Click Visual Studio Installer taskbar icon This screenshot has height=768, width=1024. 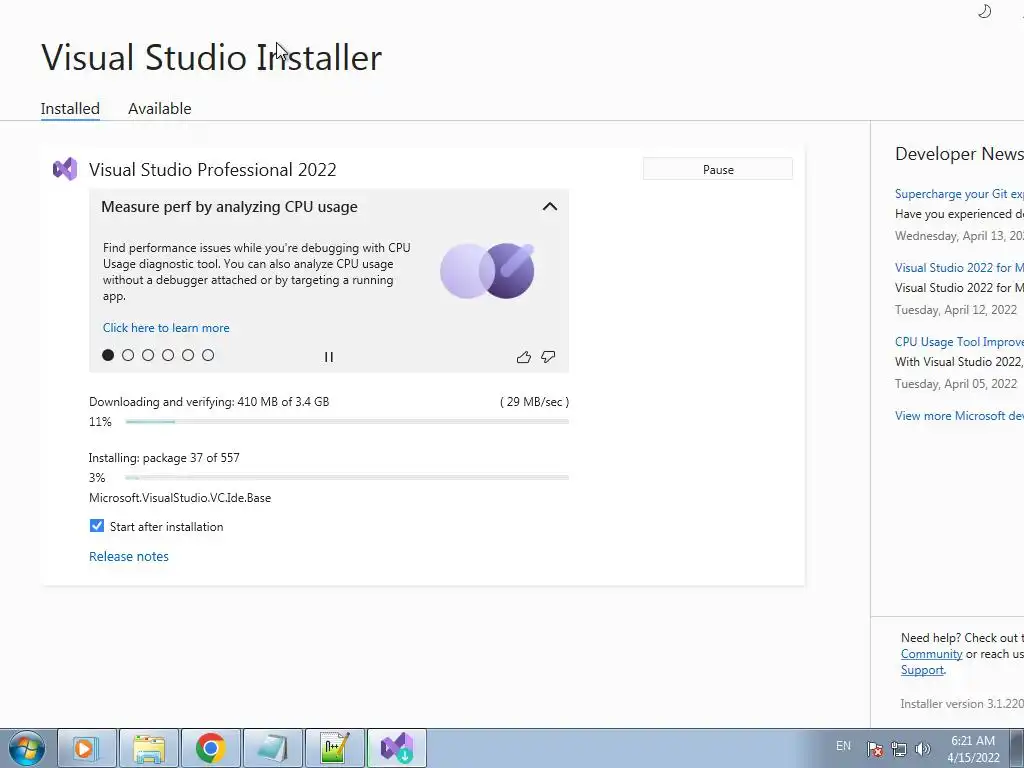[396, 748]
